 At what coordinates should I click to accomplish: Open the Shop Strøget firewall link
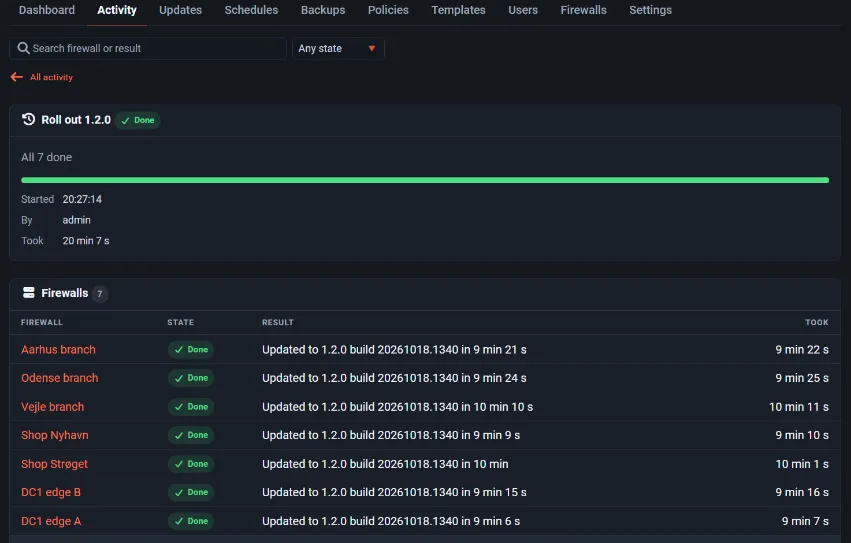(x=54, y=464)
